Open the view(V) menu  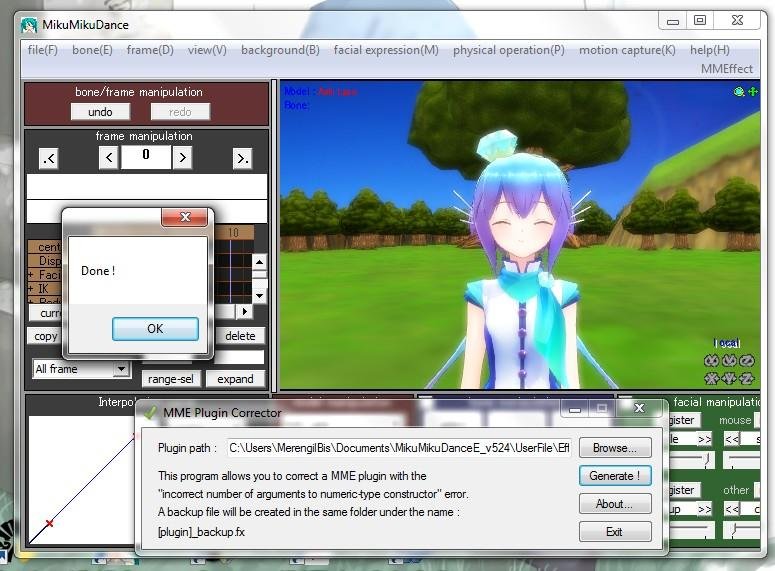207,50
